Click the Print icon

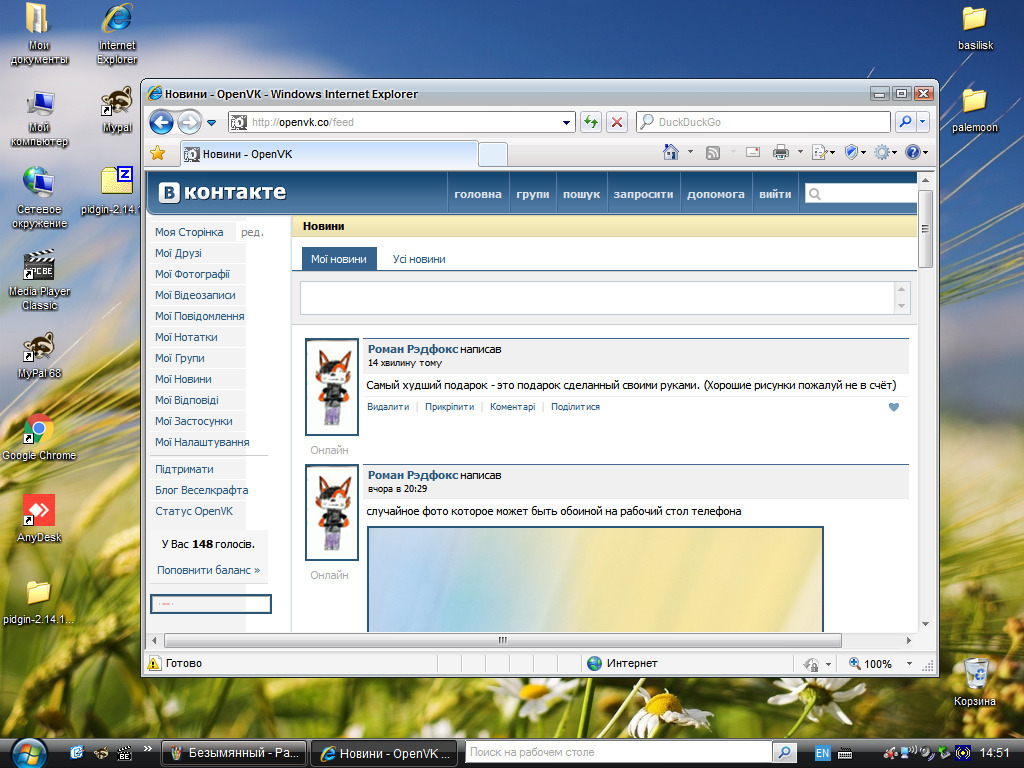pyautogui.click(x=780, y=152)
